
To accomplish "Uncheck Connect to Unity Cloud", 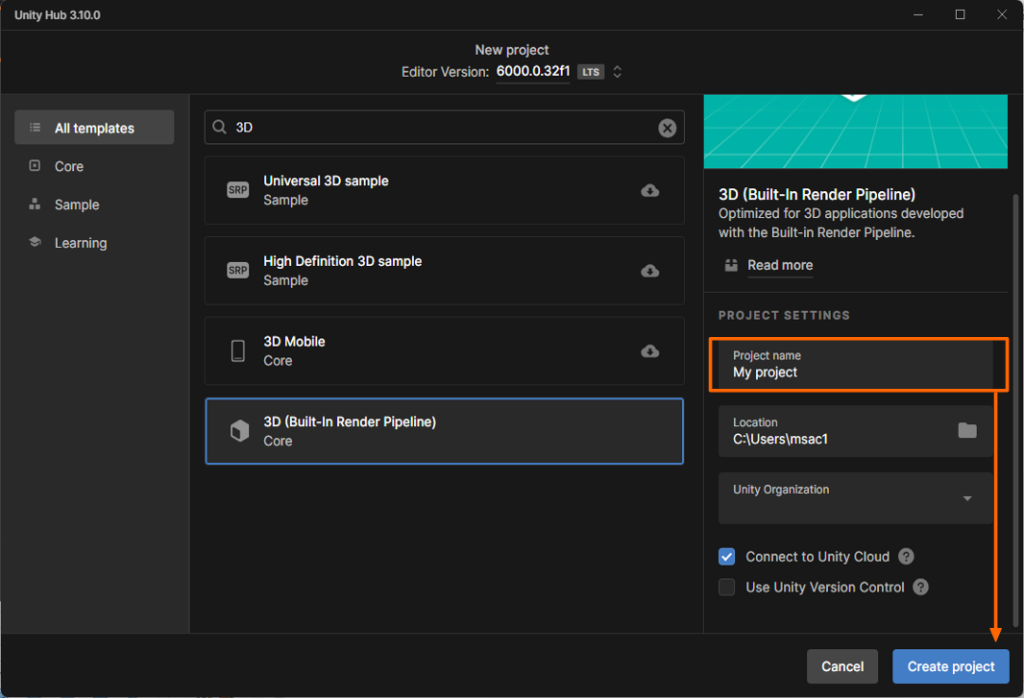I will click(x=727, y=557).
